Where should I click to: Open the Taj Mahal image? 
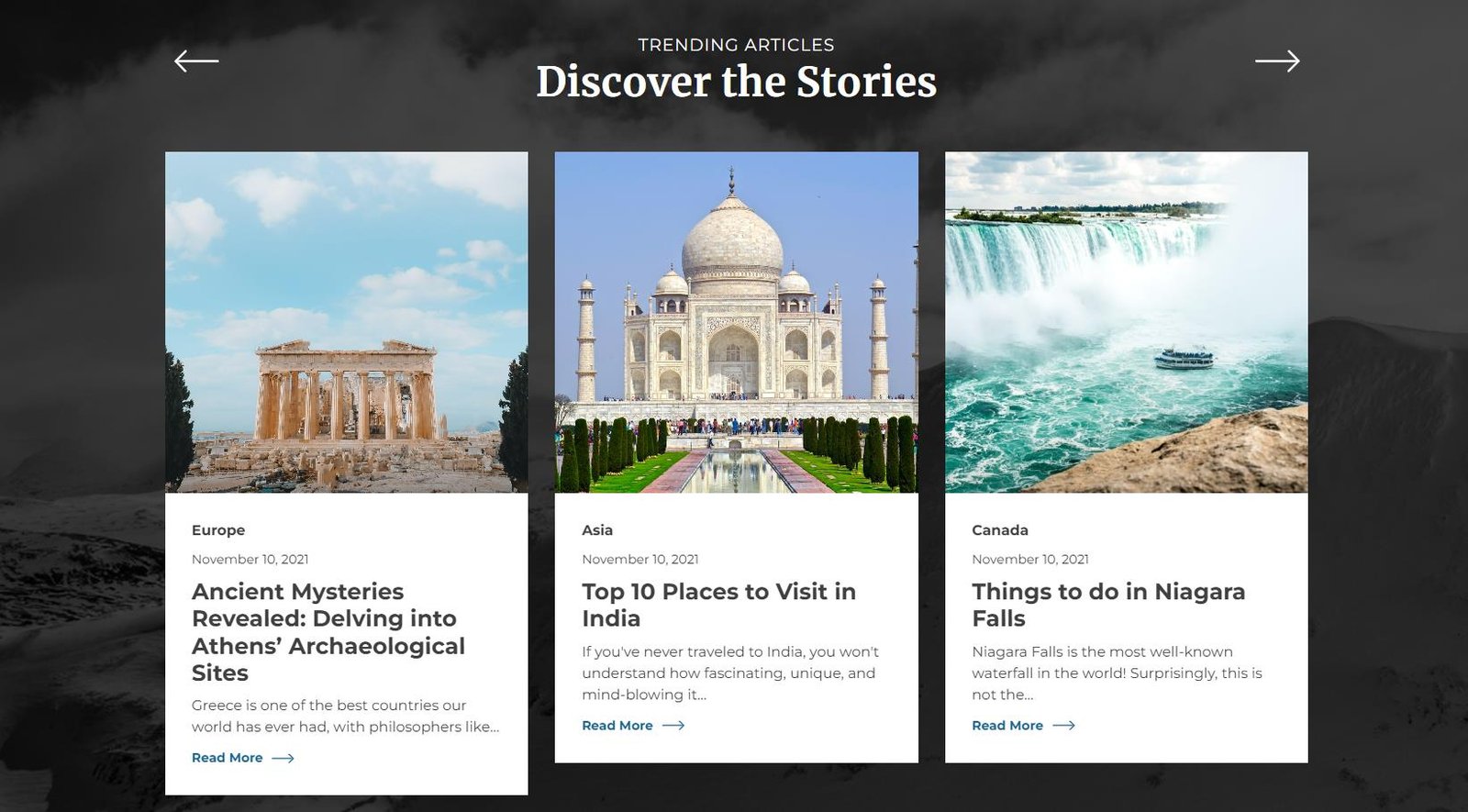[x=737, y=322]
